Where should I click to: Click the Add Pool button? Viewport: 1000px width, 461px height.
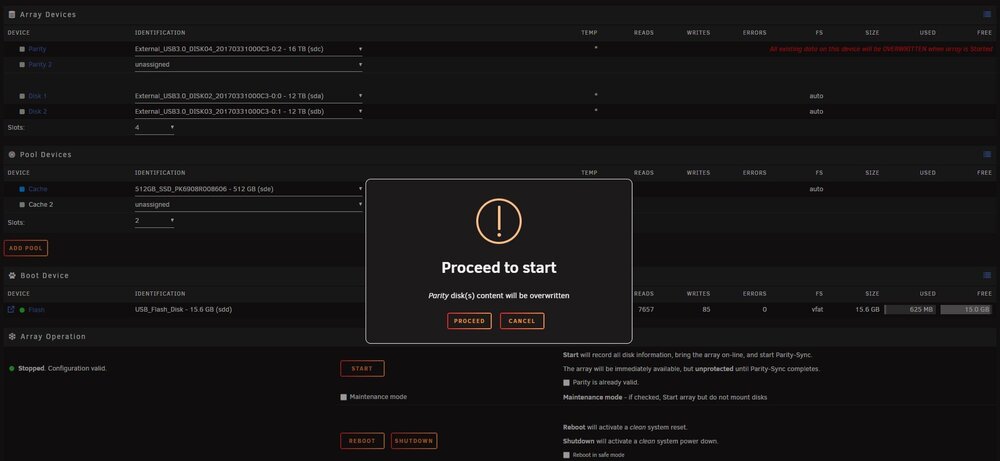pos(26,248)
